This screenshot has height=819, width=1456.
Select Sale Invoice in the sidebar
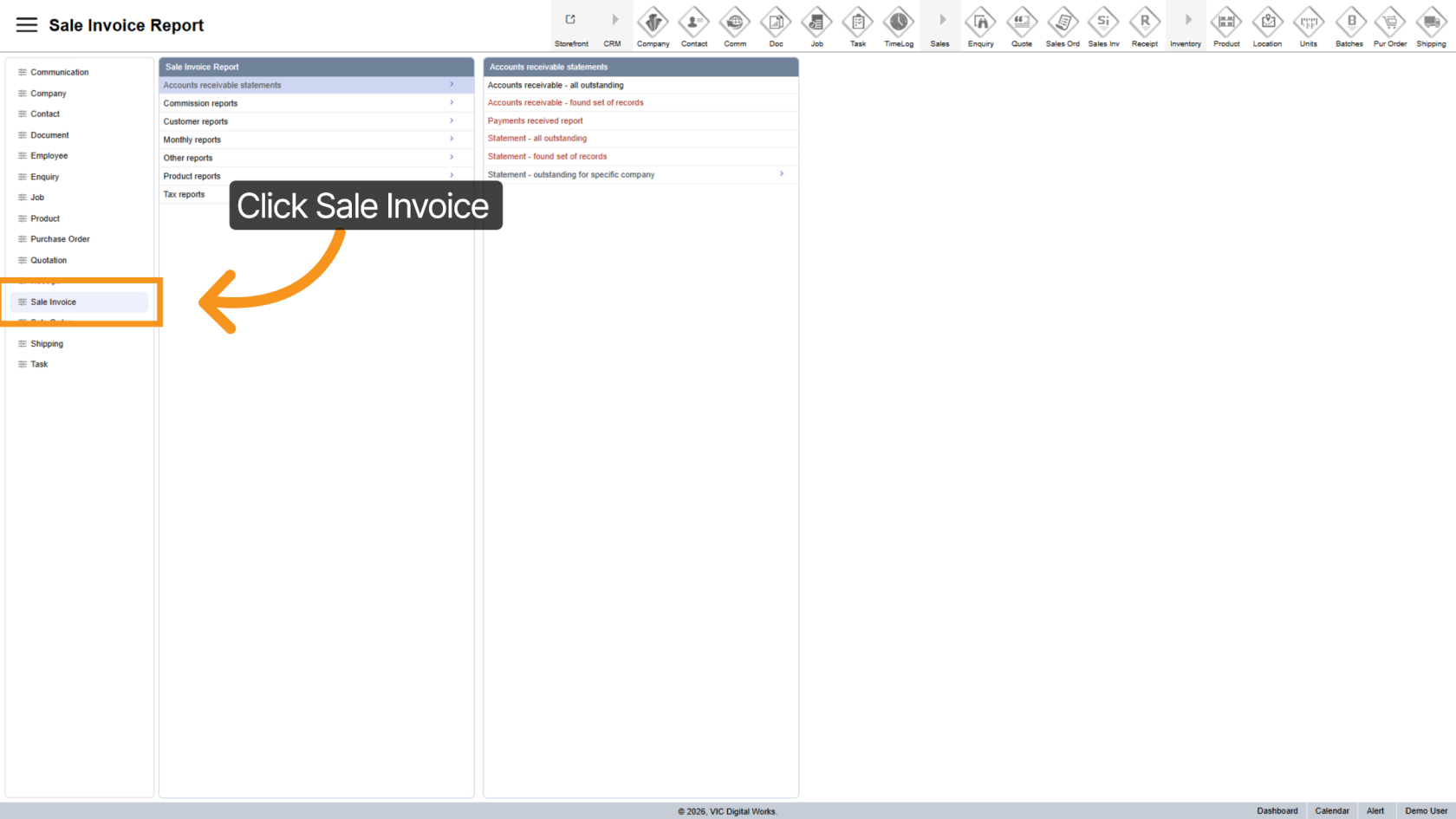tap(54, 302)
